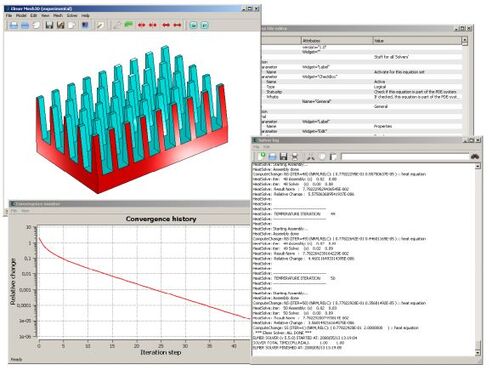
Task: Click scrollbar down arrow in Solver log output
Action: pos(478,353)
